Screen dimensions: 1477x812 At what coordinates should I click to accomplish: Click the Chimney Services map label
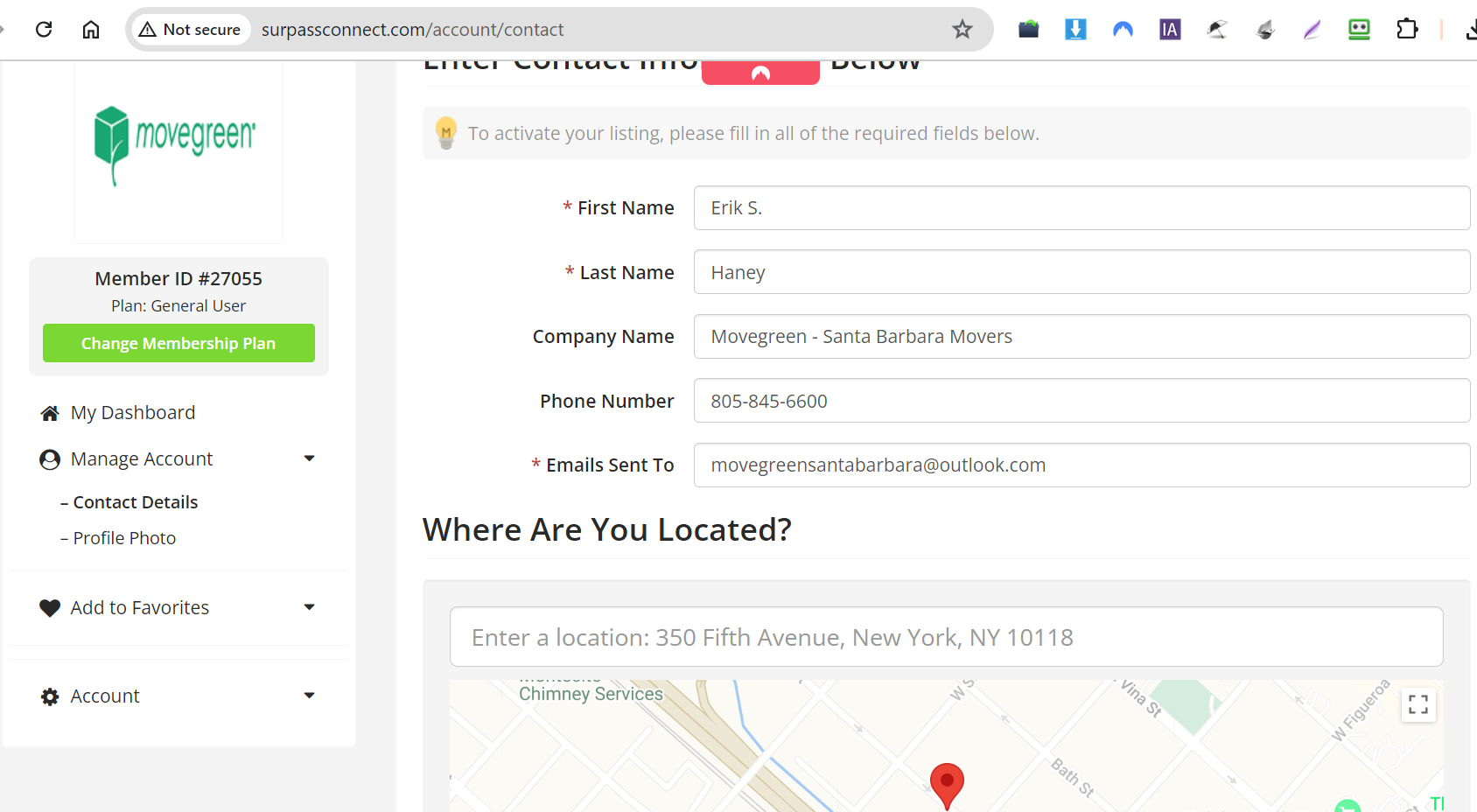coord(591,694)
